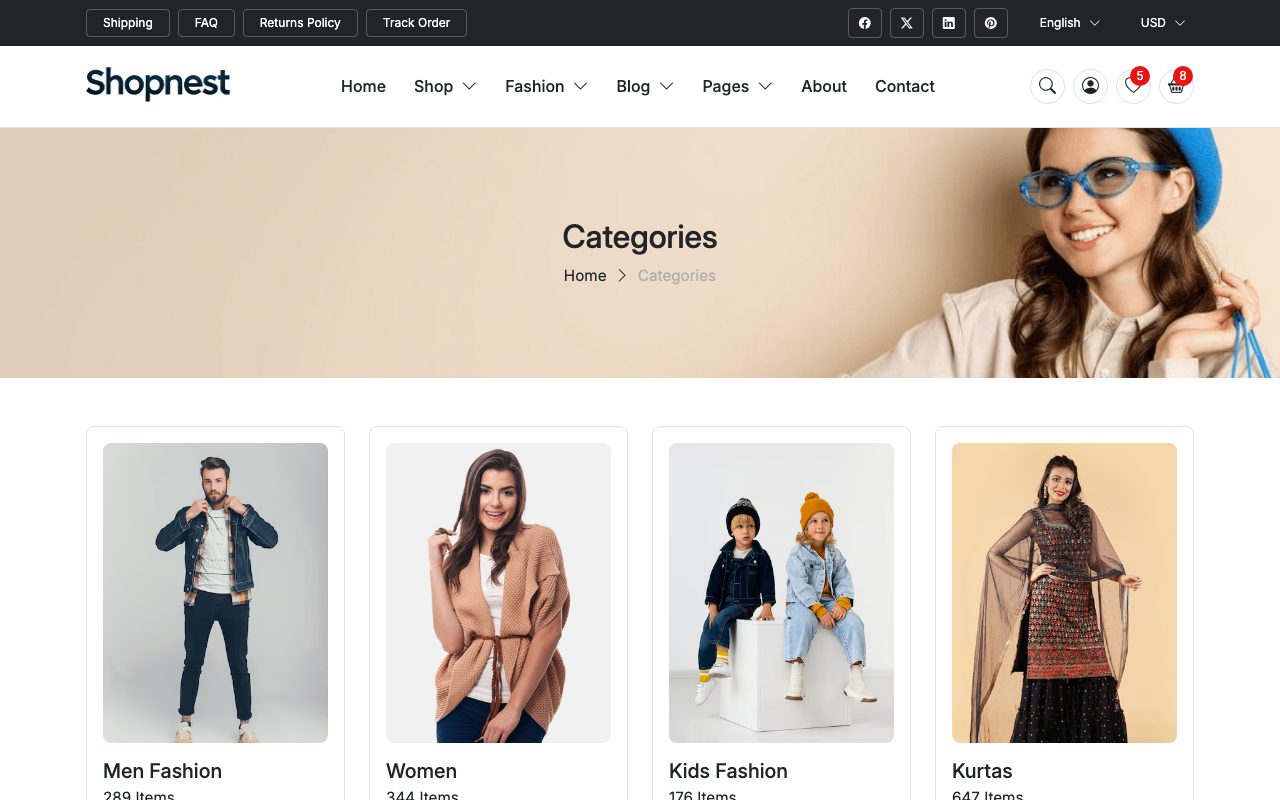View the Returns Policy button
The width and height of the screenshot is (1280, 800).
click(300, 23)
